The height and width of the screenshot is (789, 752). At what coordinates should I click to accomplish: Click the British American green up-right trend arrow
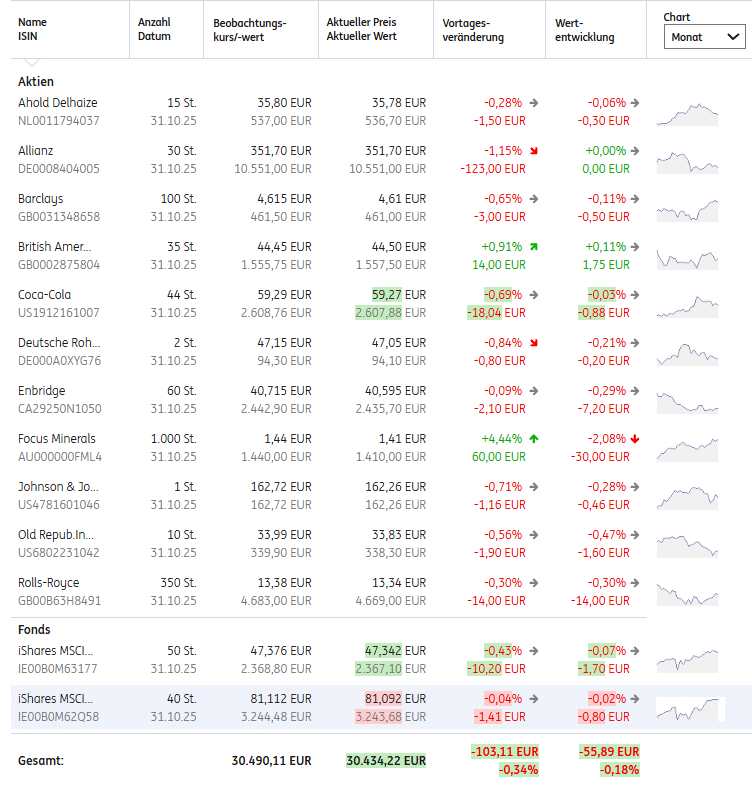point(534,247)
